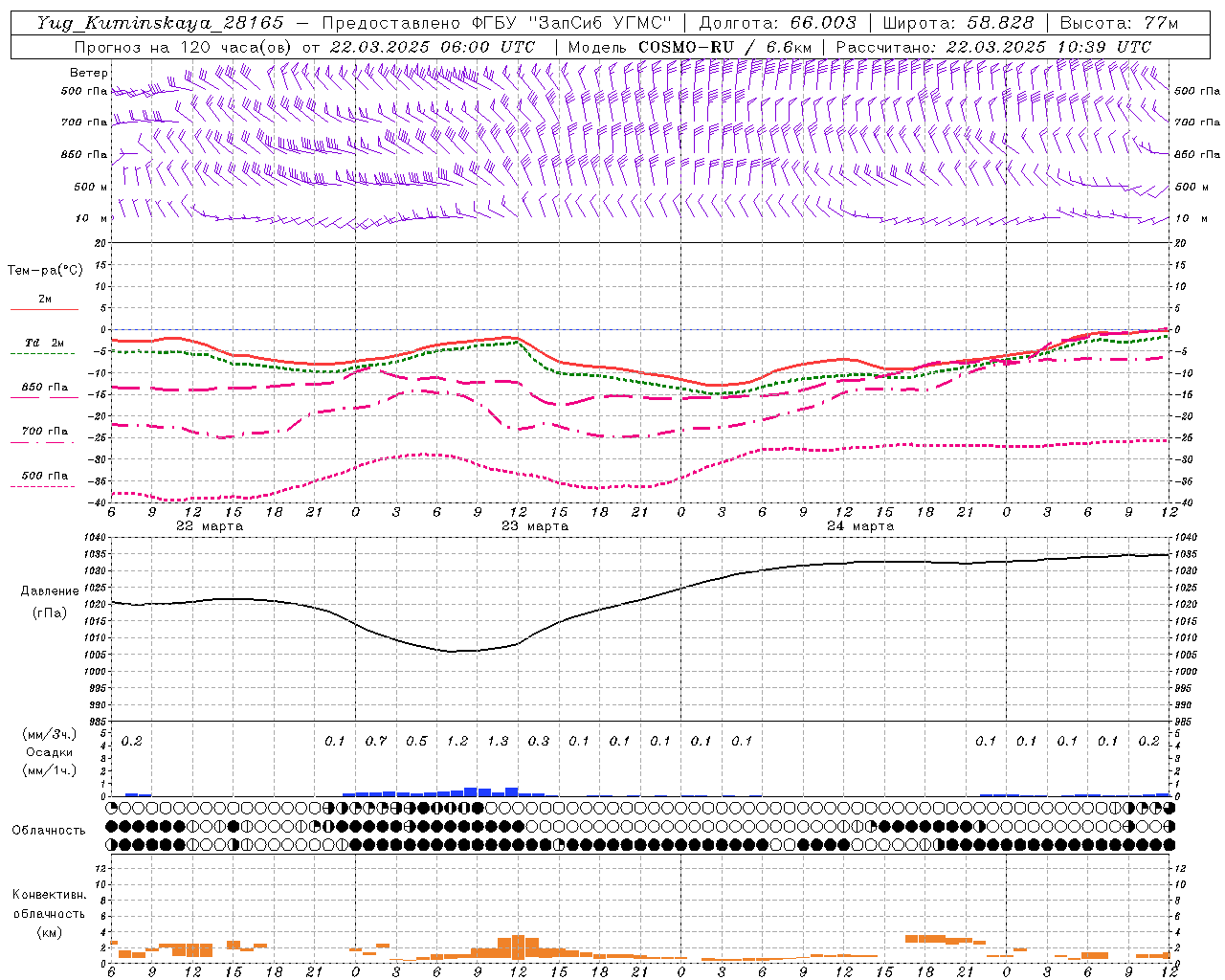This screenshot has width=1225, height=980.
Task: Select 'Прогноз на 120 часа(ов)' forecast text
Action: [x=184, y=47]
